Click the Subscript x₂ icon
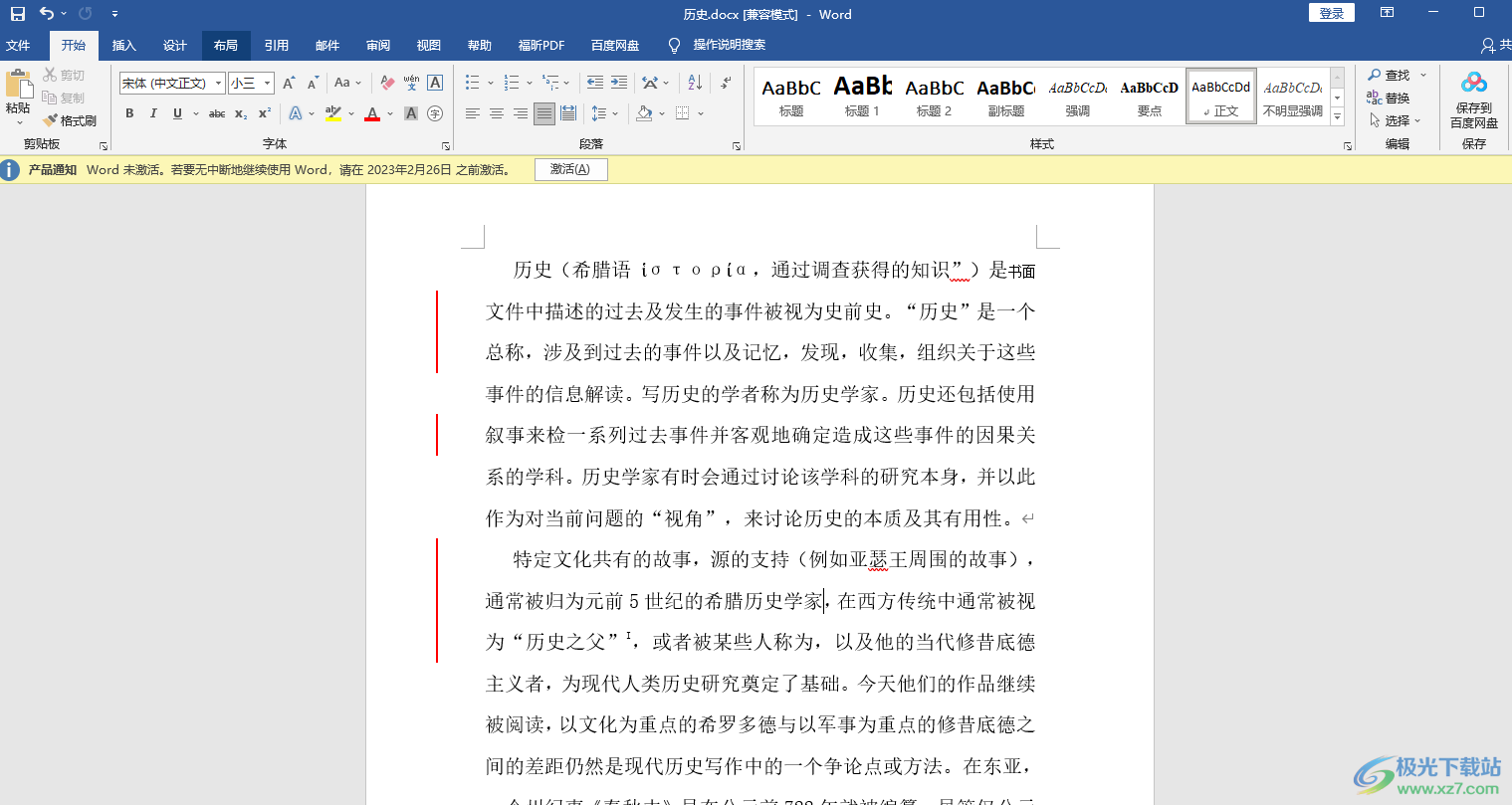The height and width of the screenshot is (805, 1512). tap(241, 113)
